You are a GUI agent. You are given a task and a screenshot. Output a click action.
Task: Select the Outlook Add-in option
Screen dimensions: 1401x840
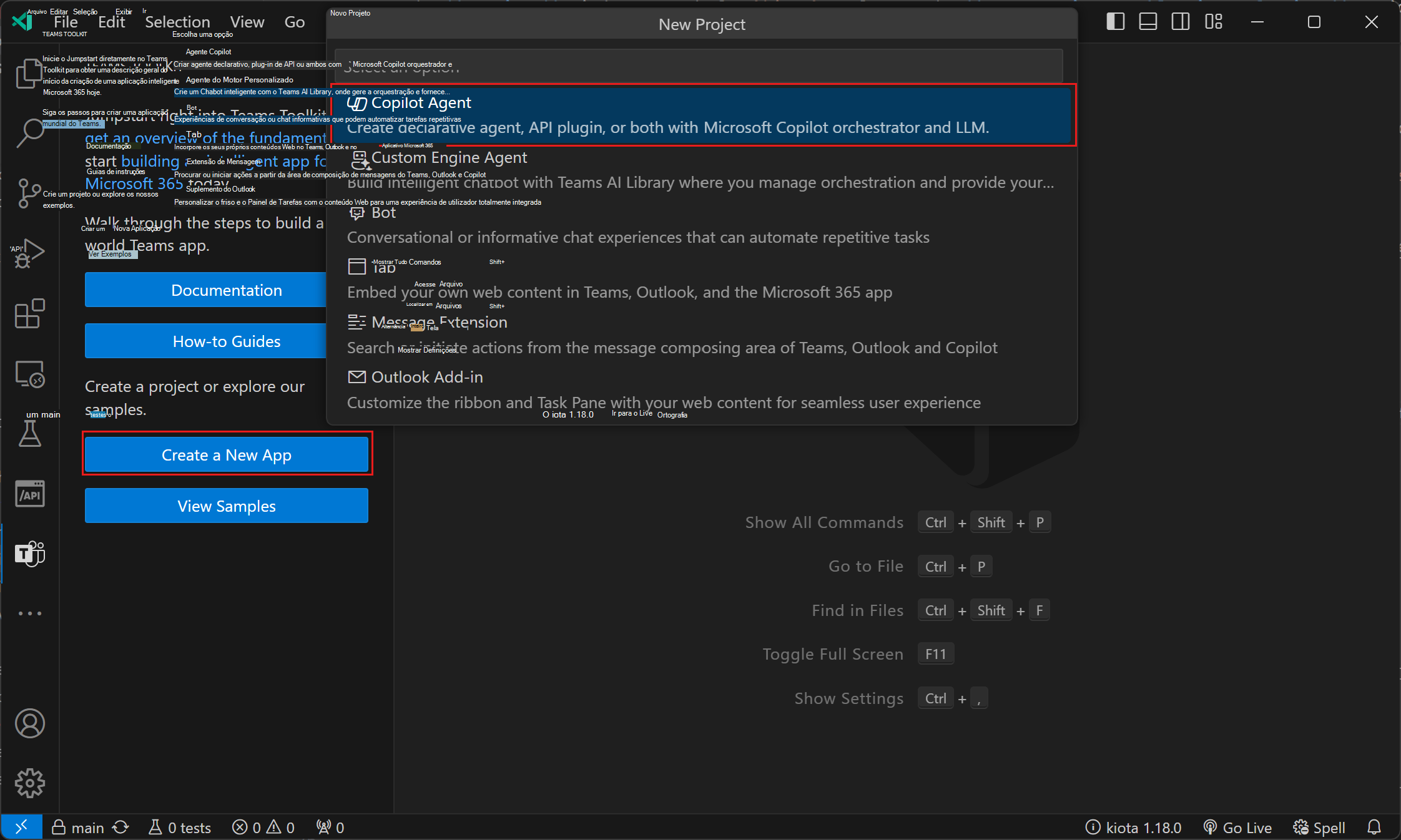click(428, 377)
